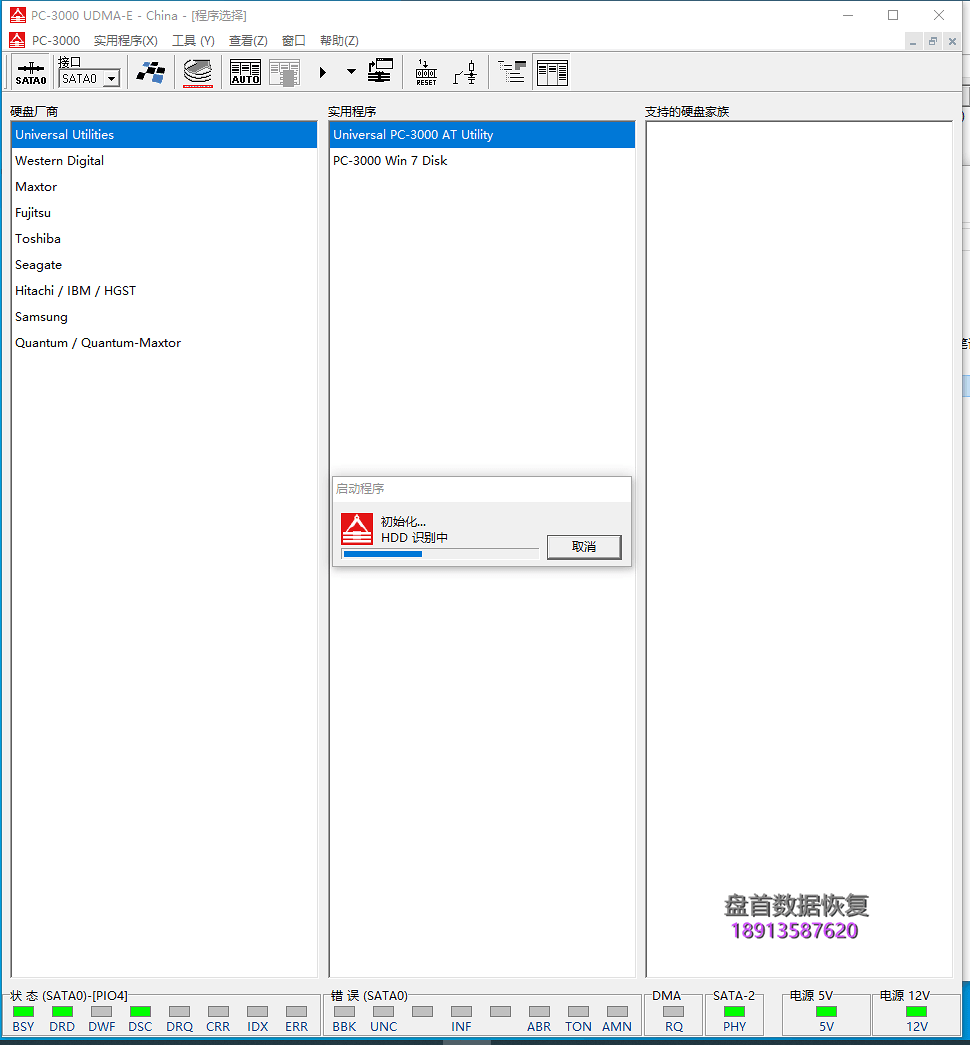Click the SATA-2 PHY indicator
Screen dimensions: 970x1045
[x=734, y=1012]
